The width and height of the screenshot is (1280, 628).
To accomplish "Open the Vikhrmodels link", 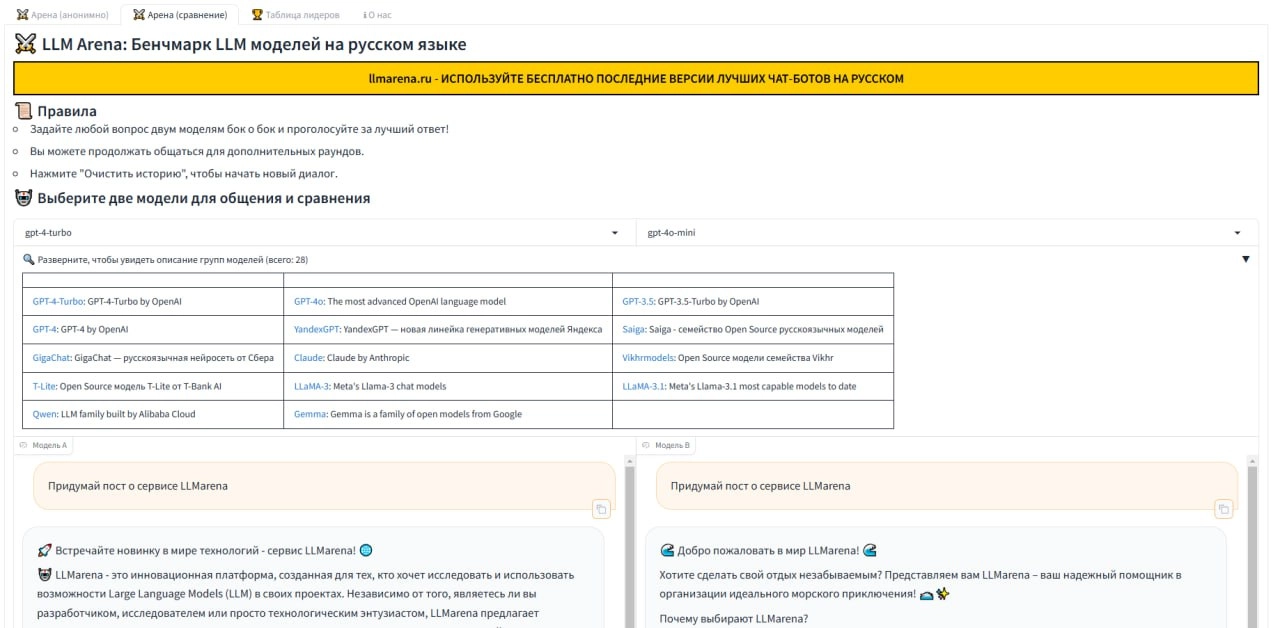I will [648, 358].
